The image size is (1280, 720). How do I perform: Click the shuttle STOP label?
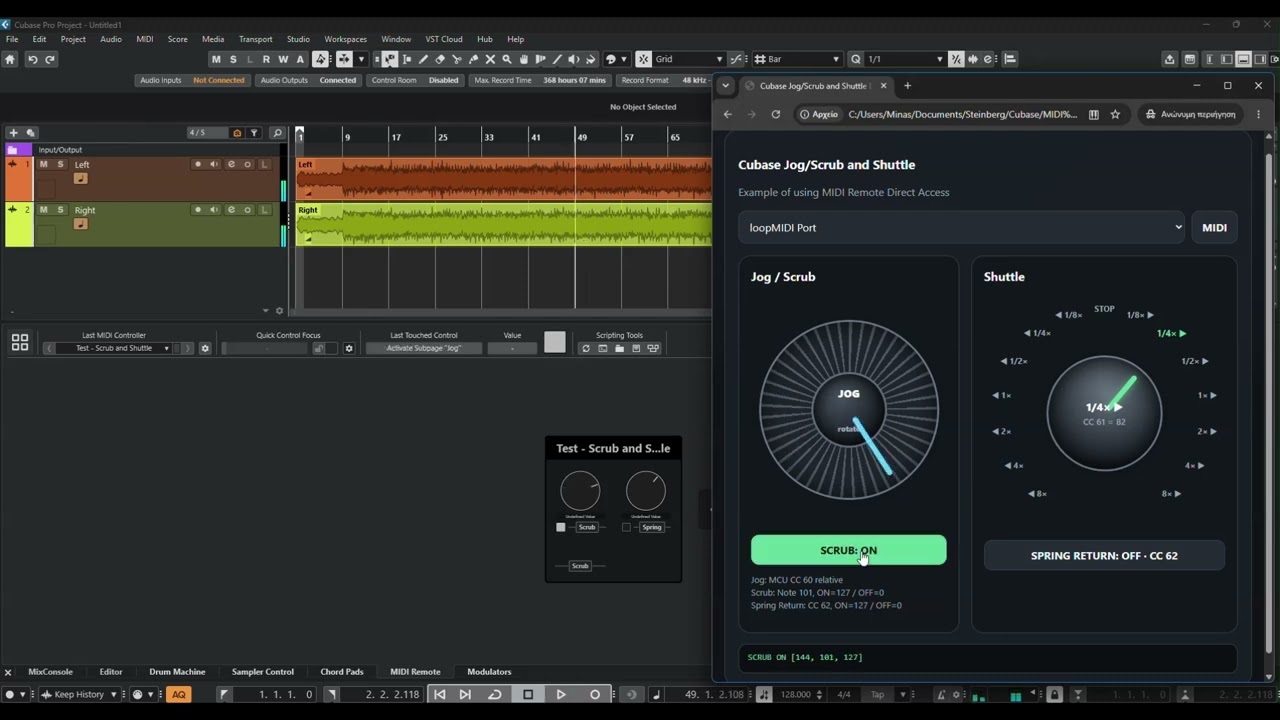point(1104,309)
